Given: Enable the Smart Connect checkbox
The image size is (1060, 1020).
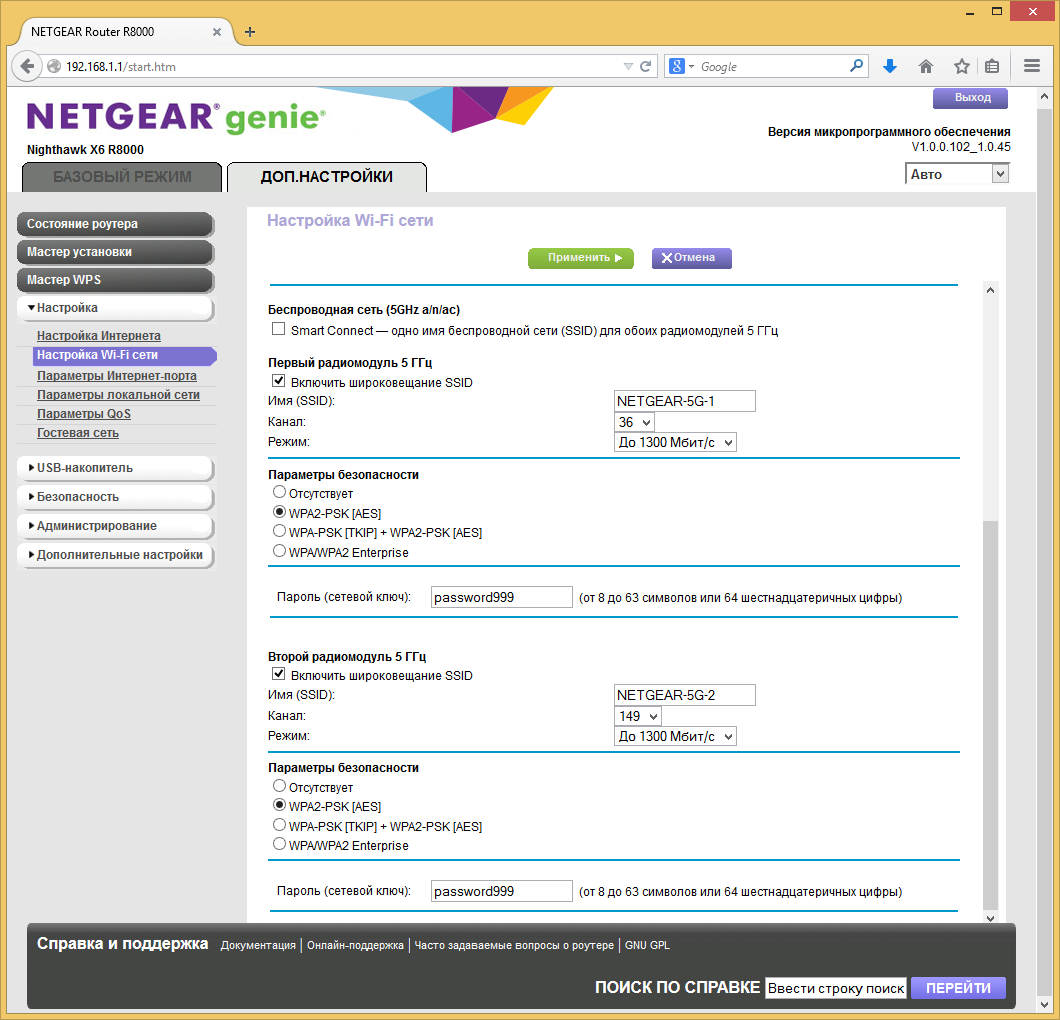Looking at the screenshot, I should pos(278,329).
